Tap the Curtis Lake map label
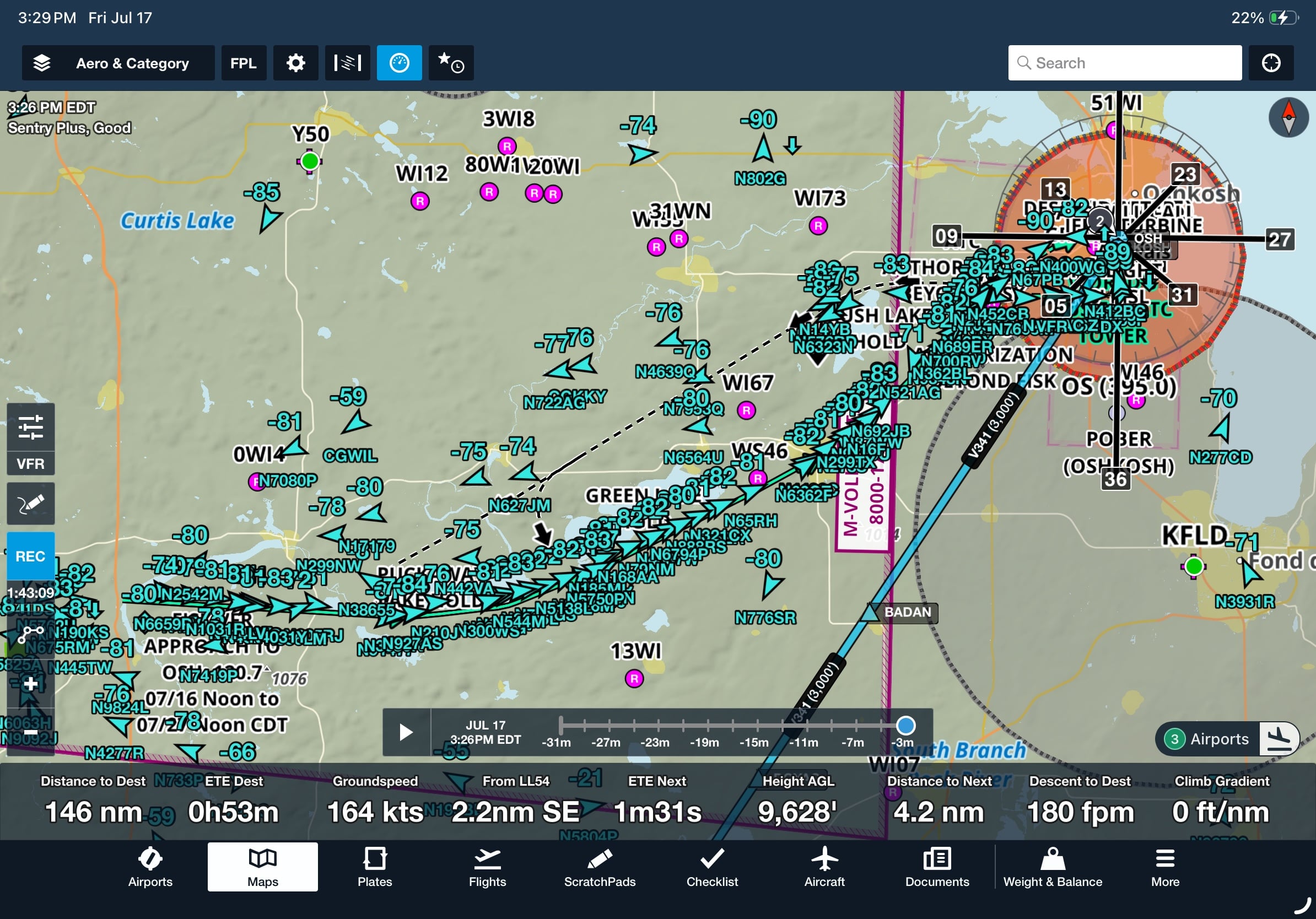The width and height of the screenshot is (1316, 919). (177, 220)
